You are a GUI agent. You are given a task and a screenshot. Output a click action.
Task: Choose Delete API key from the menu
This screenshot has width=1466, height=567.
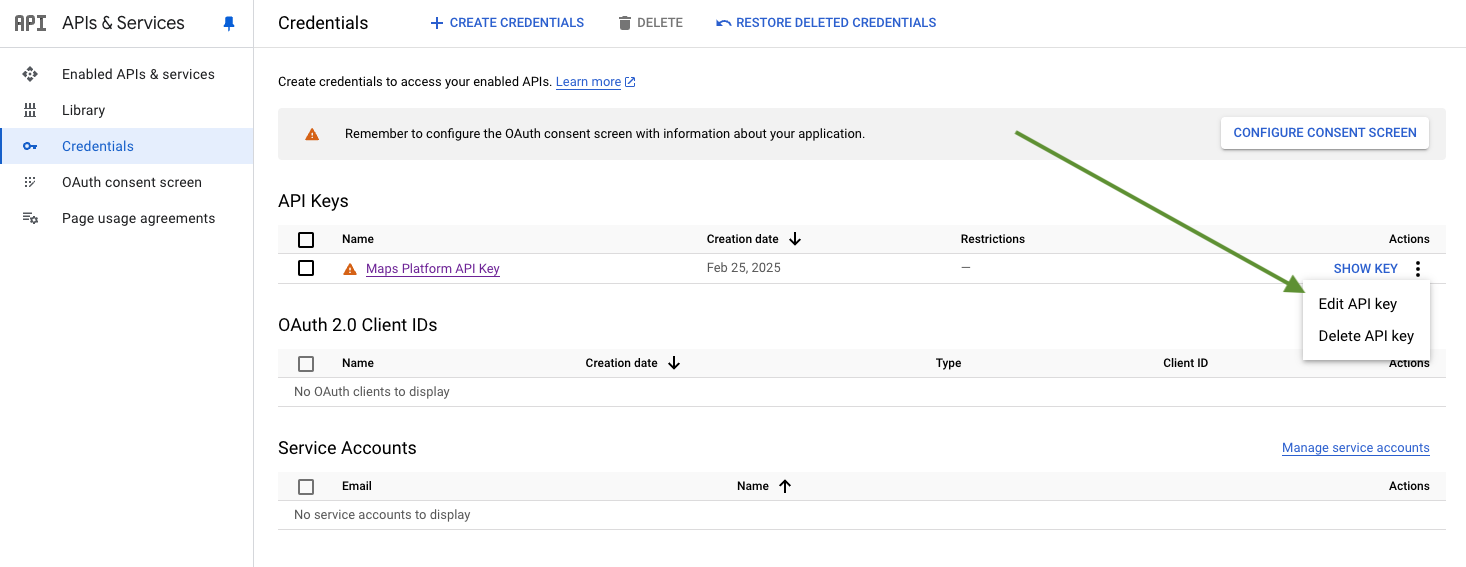(x=1367, y=336)
